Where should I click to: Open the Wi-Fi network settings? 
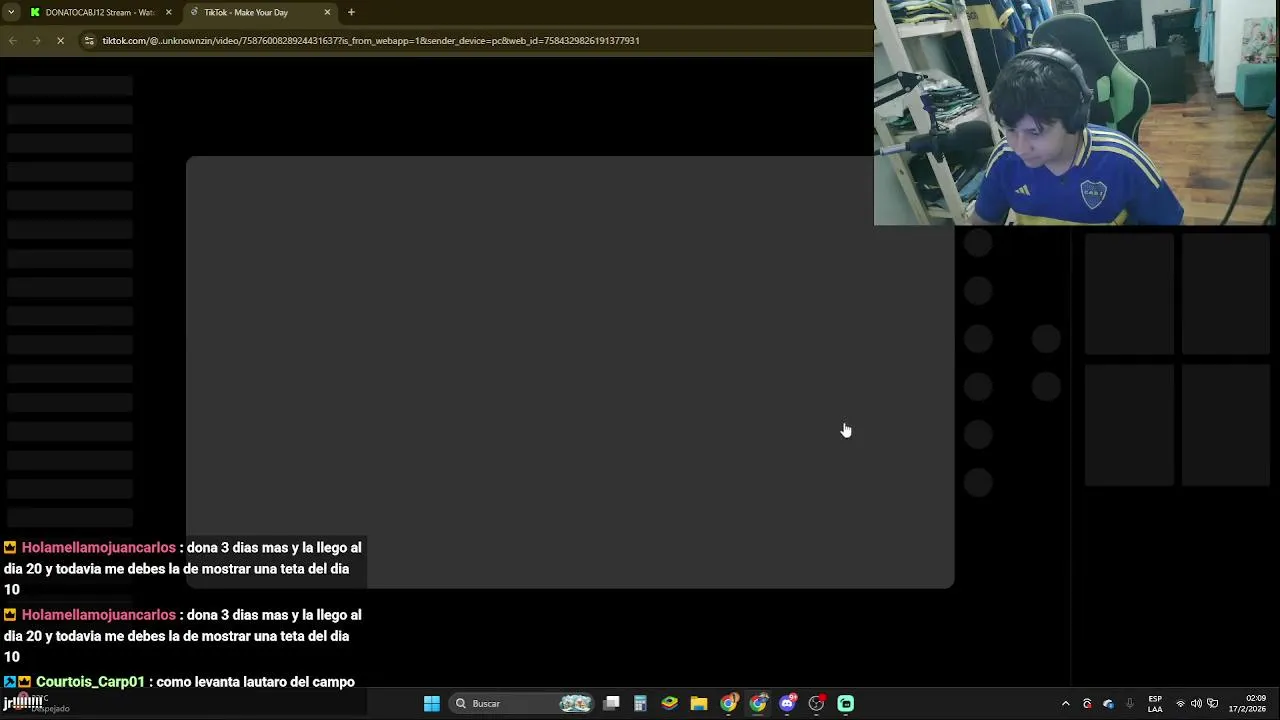pos(1180,703)
